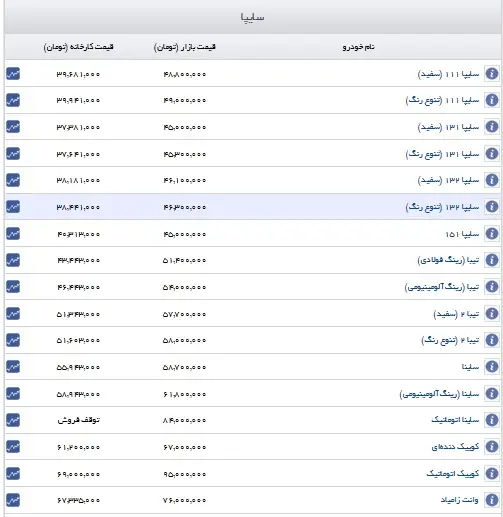Open info icon for سایپا 111 (سفید)

coord(492,74)
